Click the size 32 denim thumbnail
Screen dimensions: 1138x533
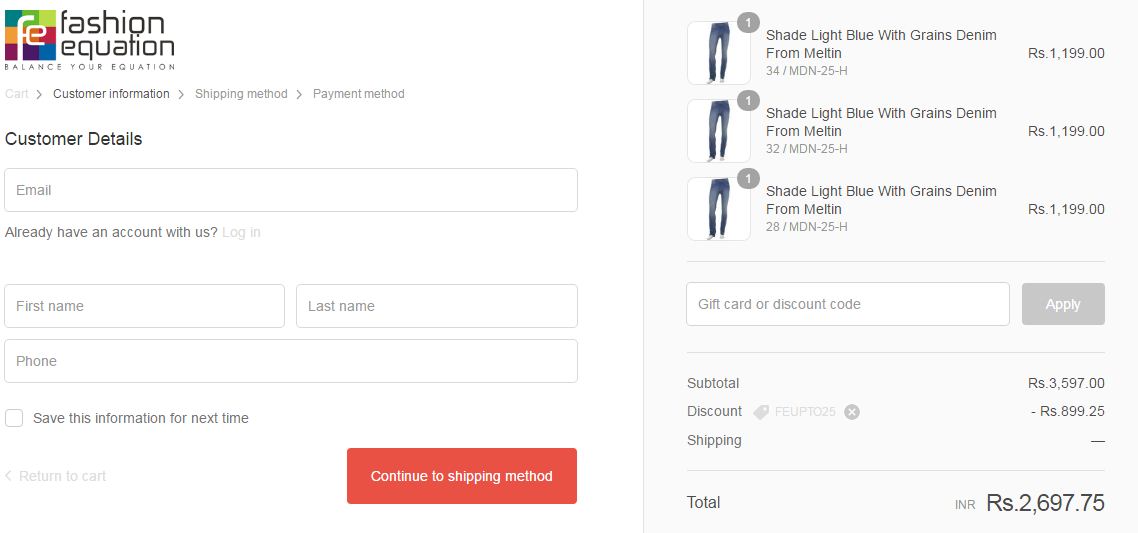pyautogui.click(x=718, y=131)
